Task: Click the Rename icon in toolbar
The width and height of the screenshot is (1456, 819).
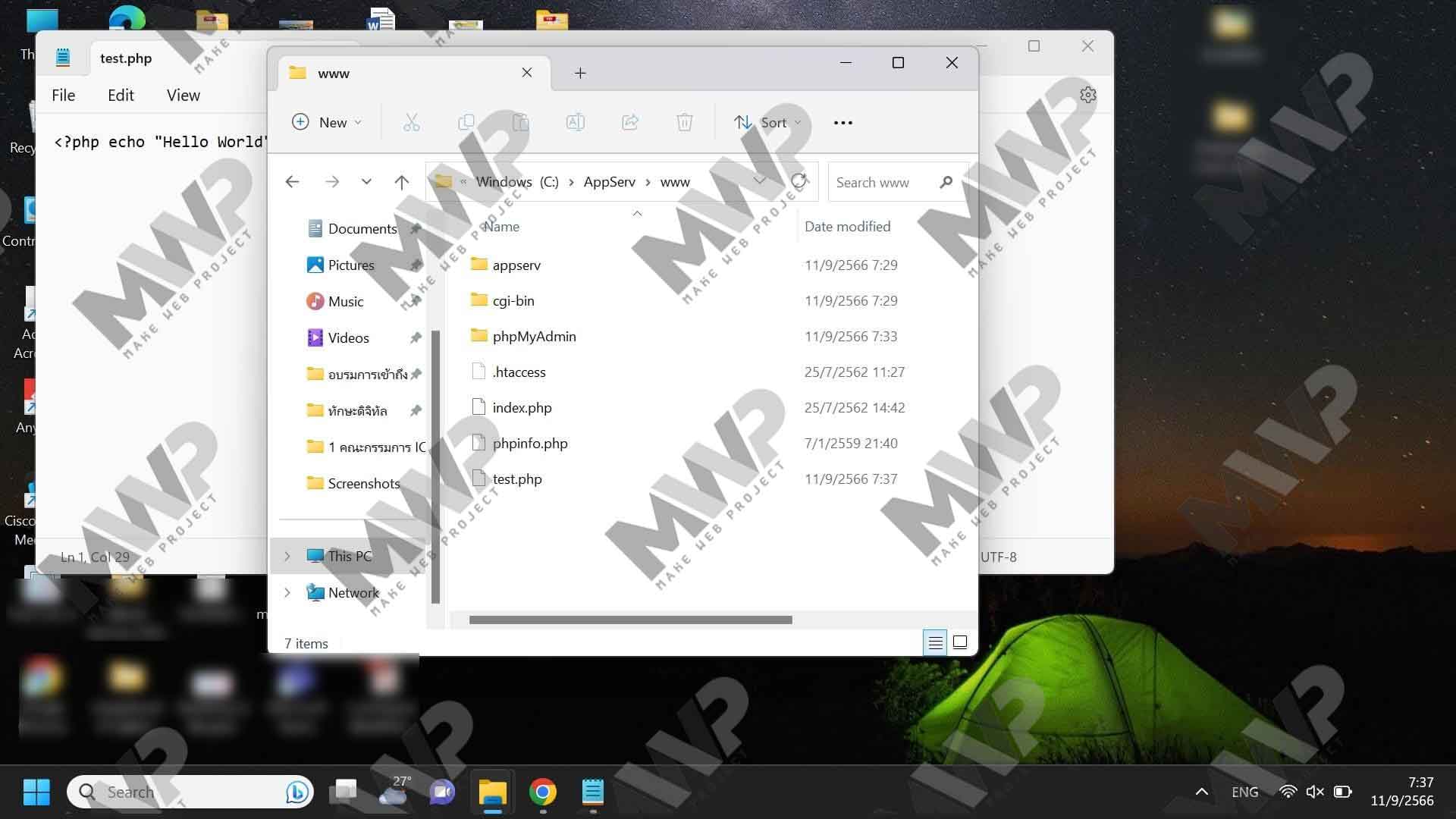Action: pos(575,122)
